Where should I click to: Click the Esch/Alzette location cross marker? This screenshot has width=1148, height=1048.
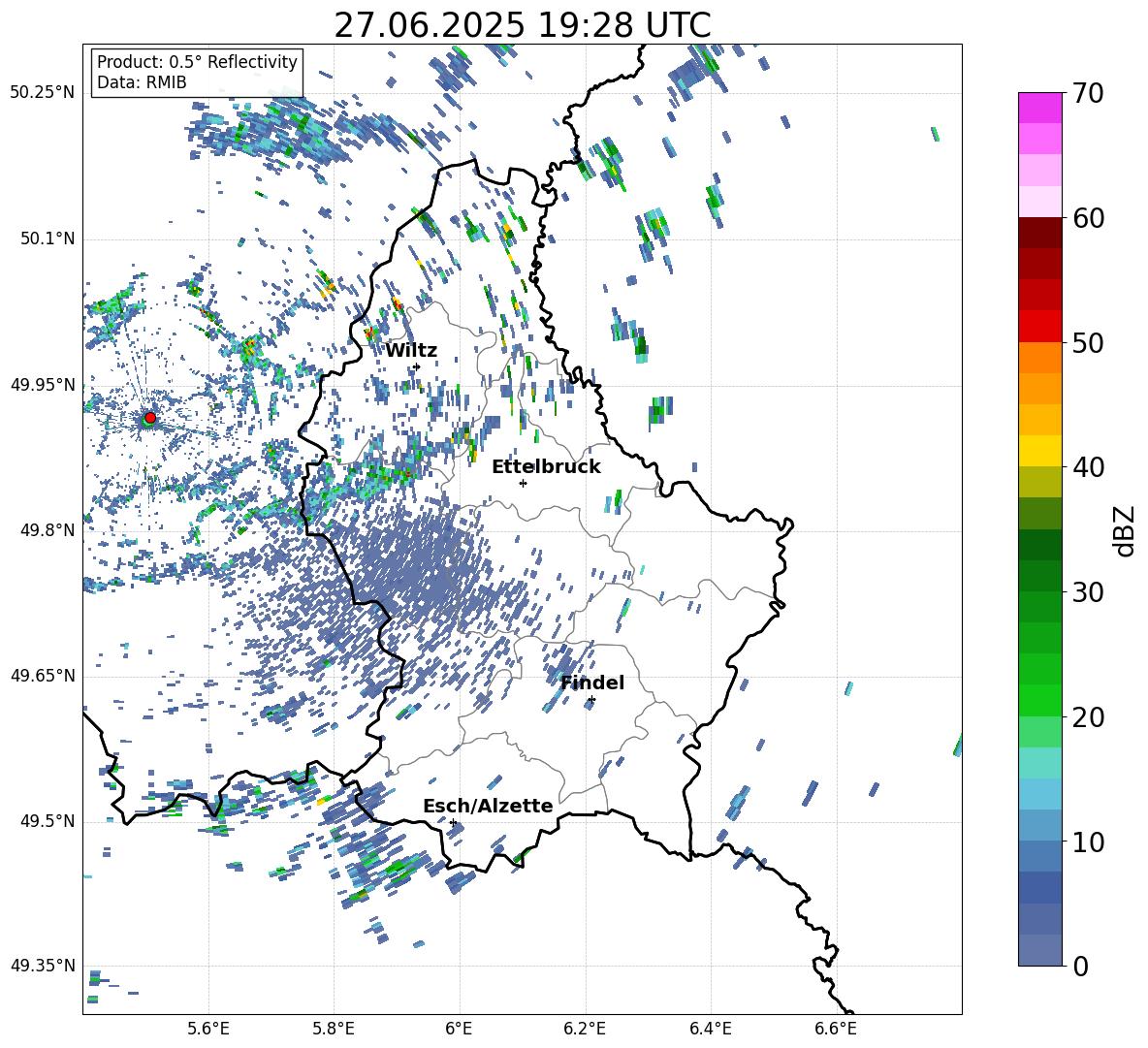453,822
